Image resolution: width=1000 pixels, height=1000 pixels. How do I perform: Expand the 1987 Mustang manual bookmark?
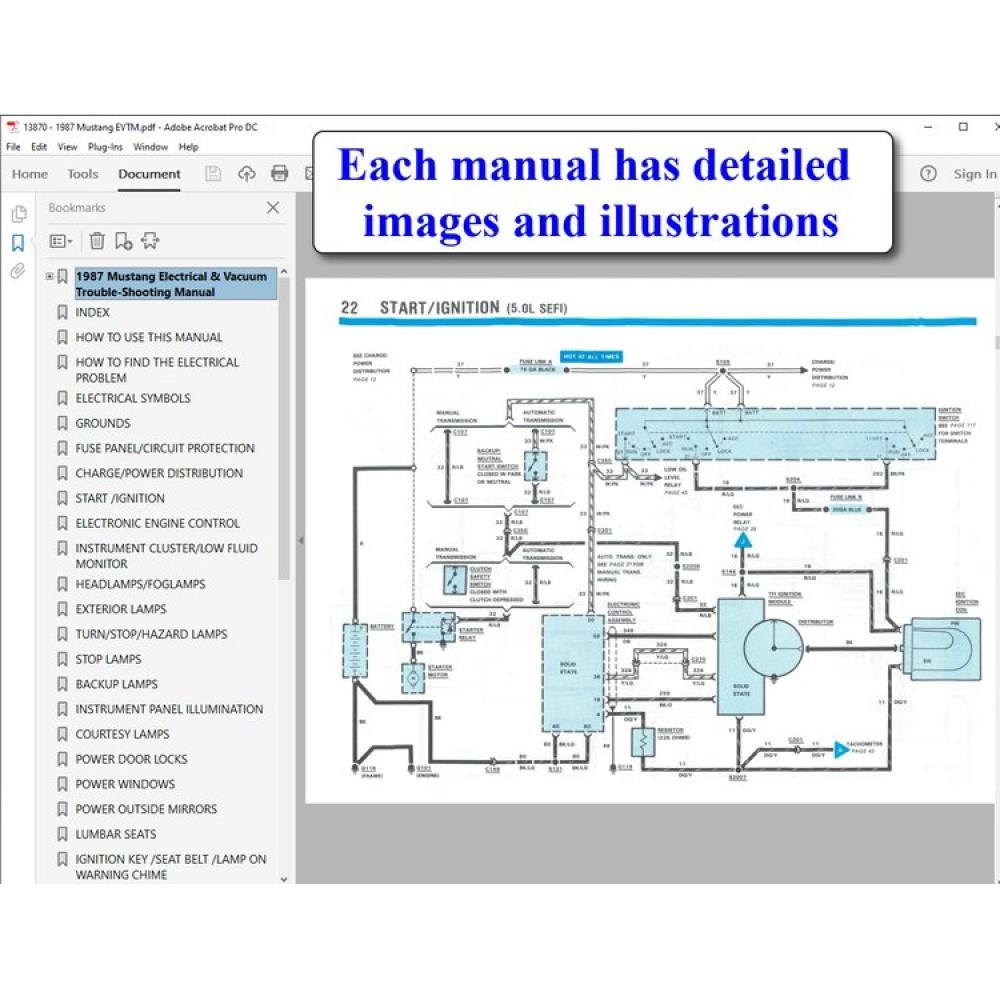tap(49, 276)
